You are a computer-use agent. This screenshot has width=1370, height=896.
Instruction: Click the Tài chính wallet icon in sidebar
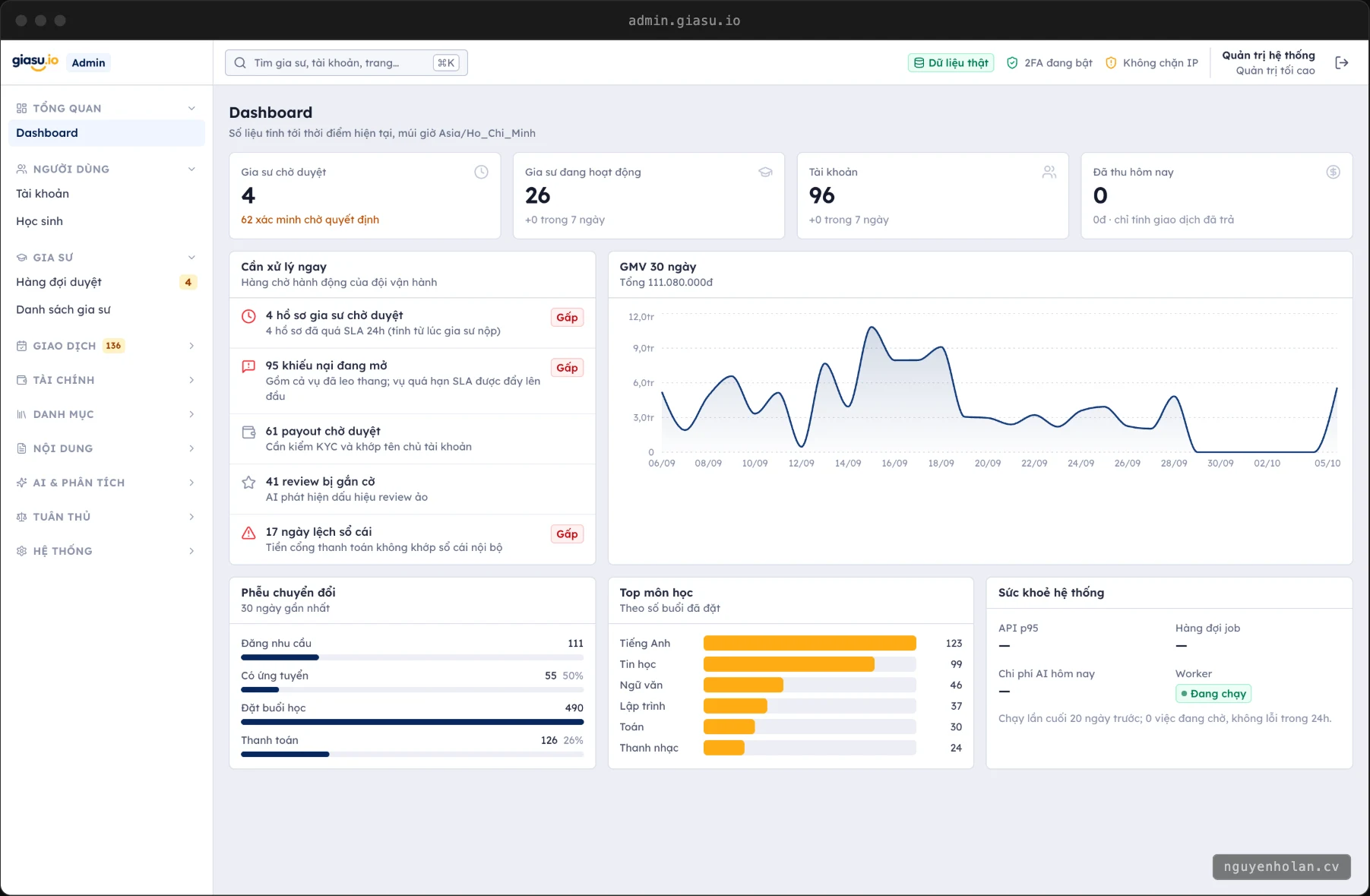[x=21, y=380]
